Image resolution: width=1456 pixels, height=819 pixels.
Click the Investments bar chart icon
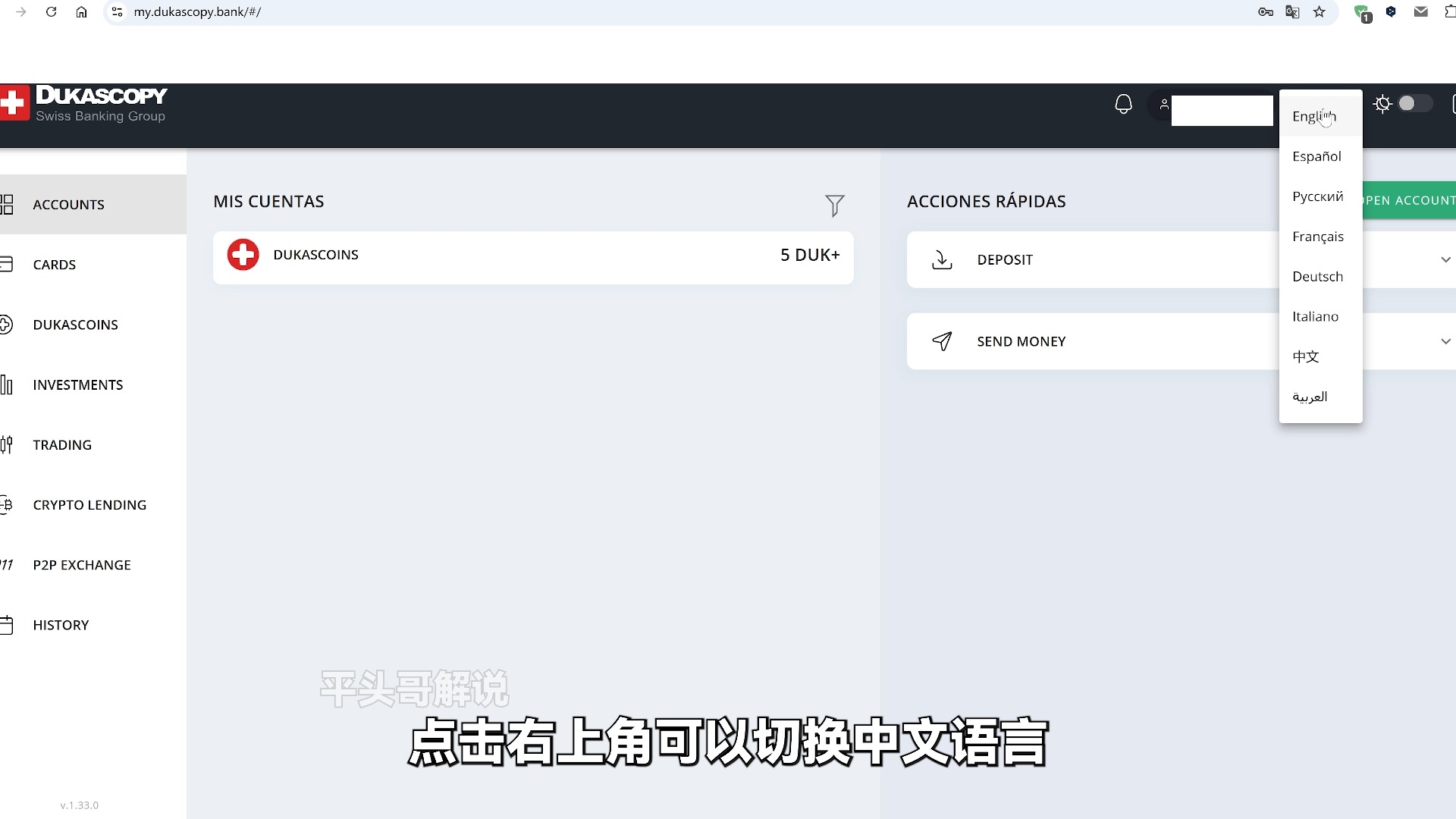(6, 384)
